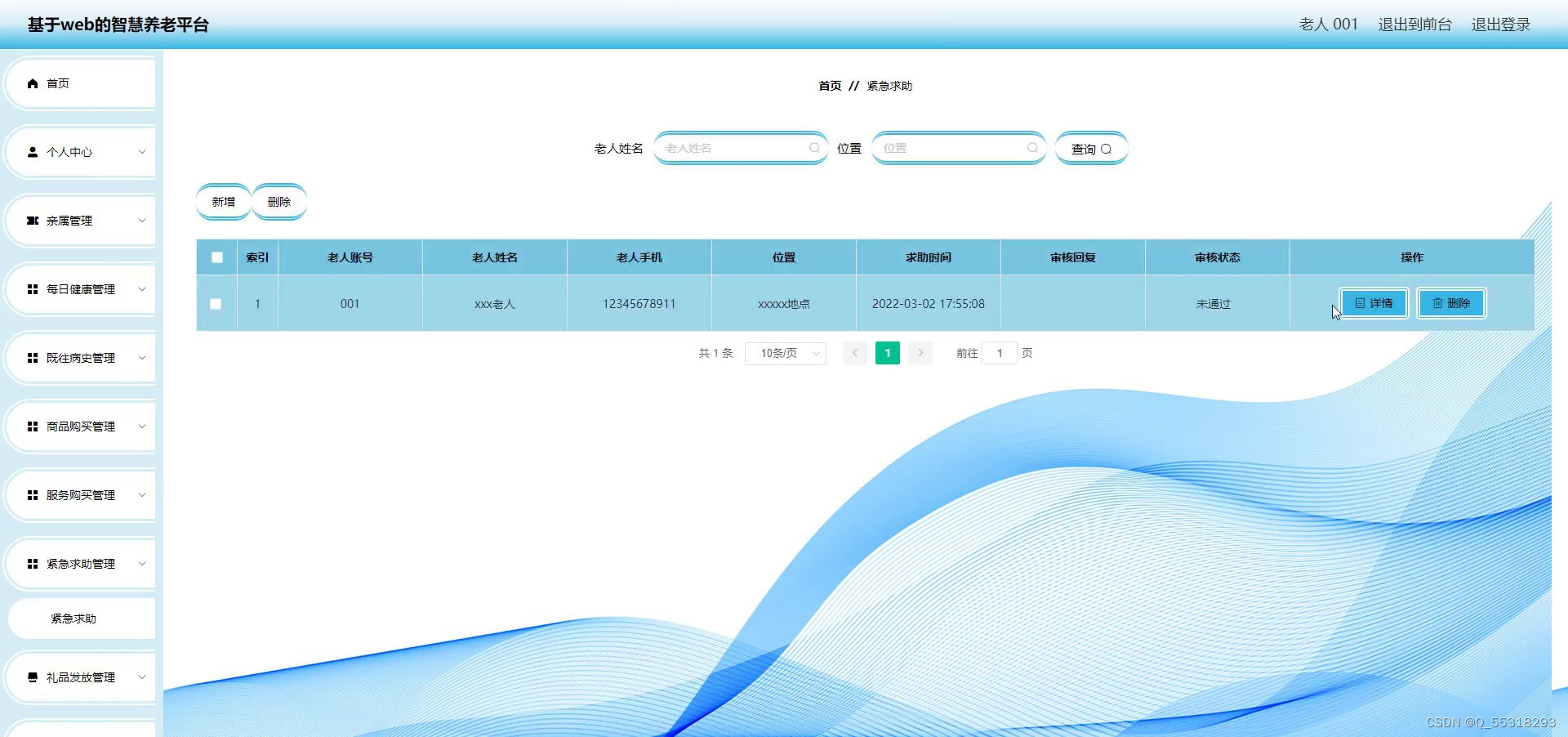Click the 删除 button above the table

point(279,202)
